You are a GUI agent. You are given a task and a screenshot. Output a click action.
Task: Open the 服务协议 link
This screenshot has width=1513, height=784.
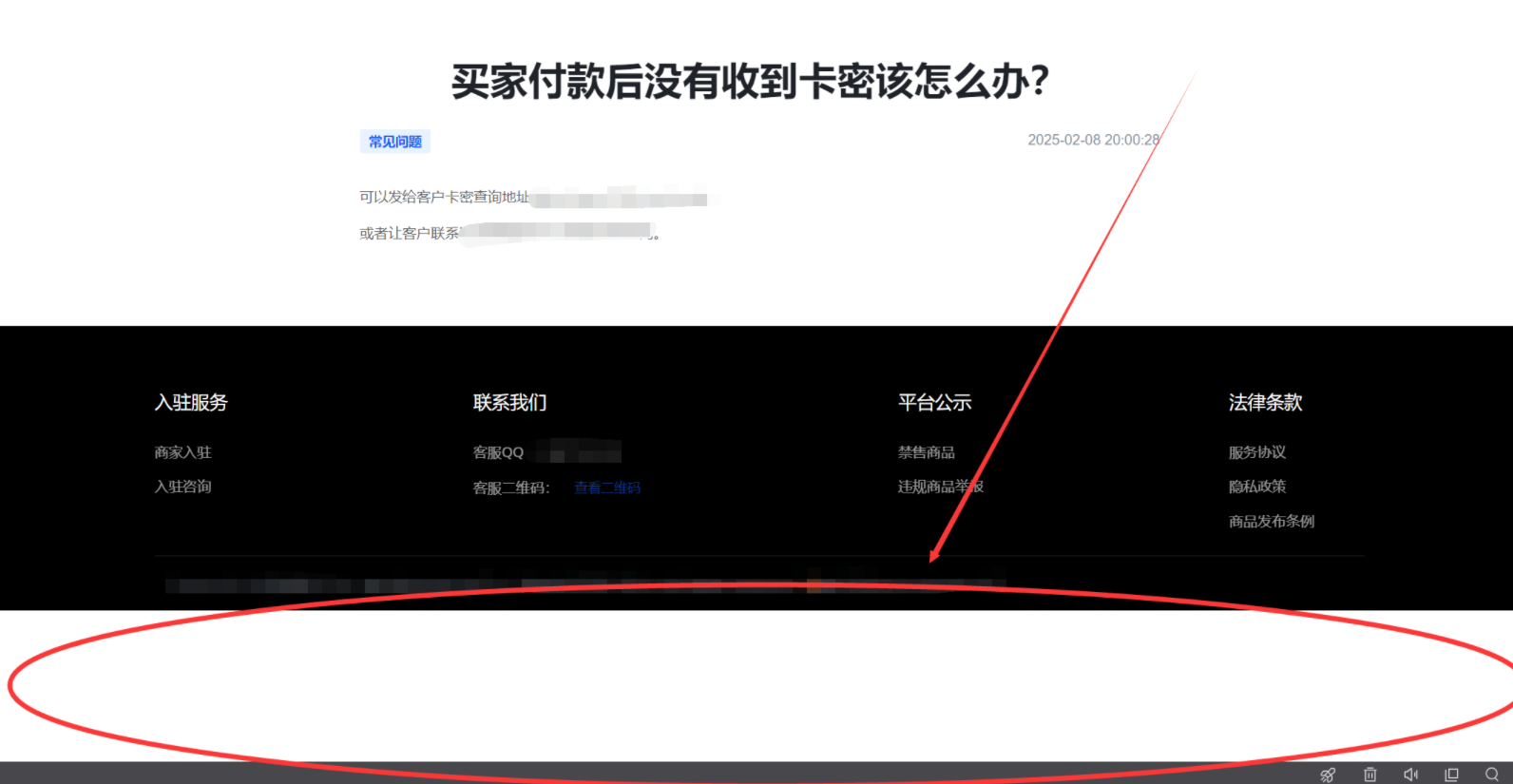(x=1257, y=452)
